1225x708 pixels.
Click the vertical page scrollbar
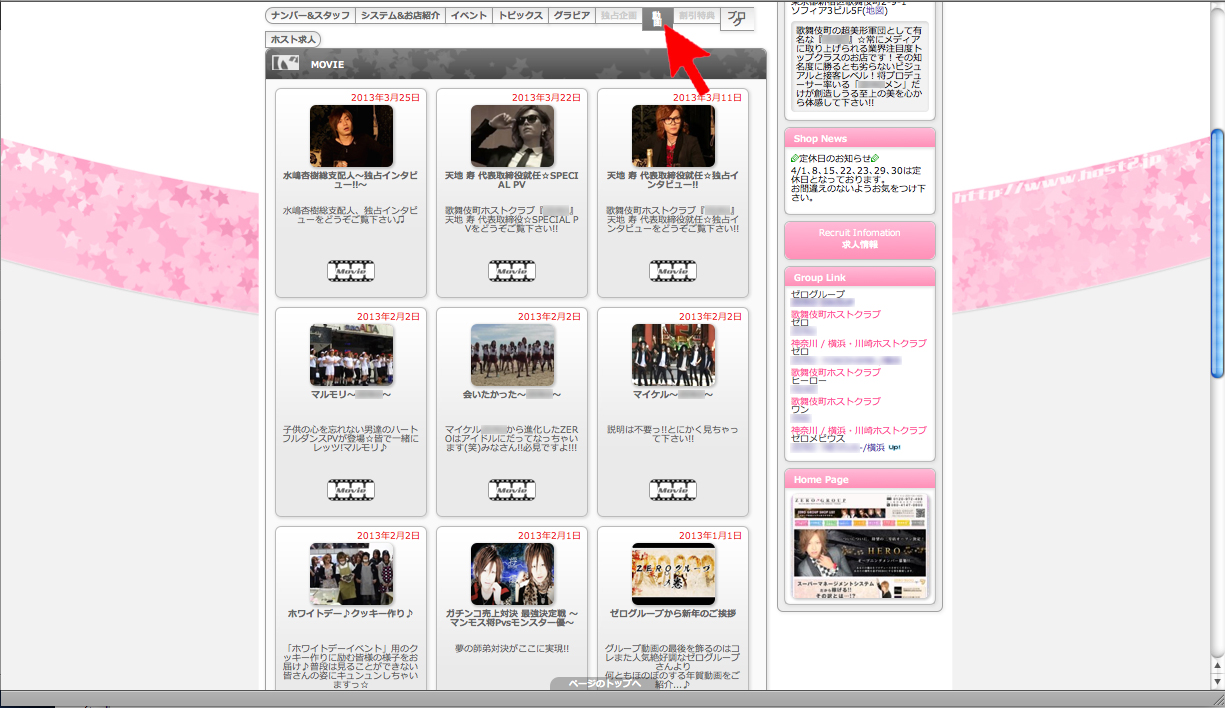pos(1217,250)
